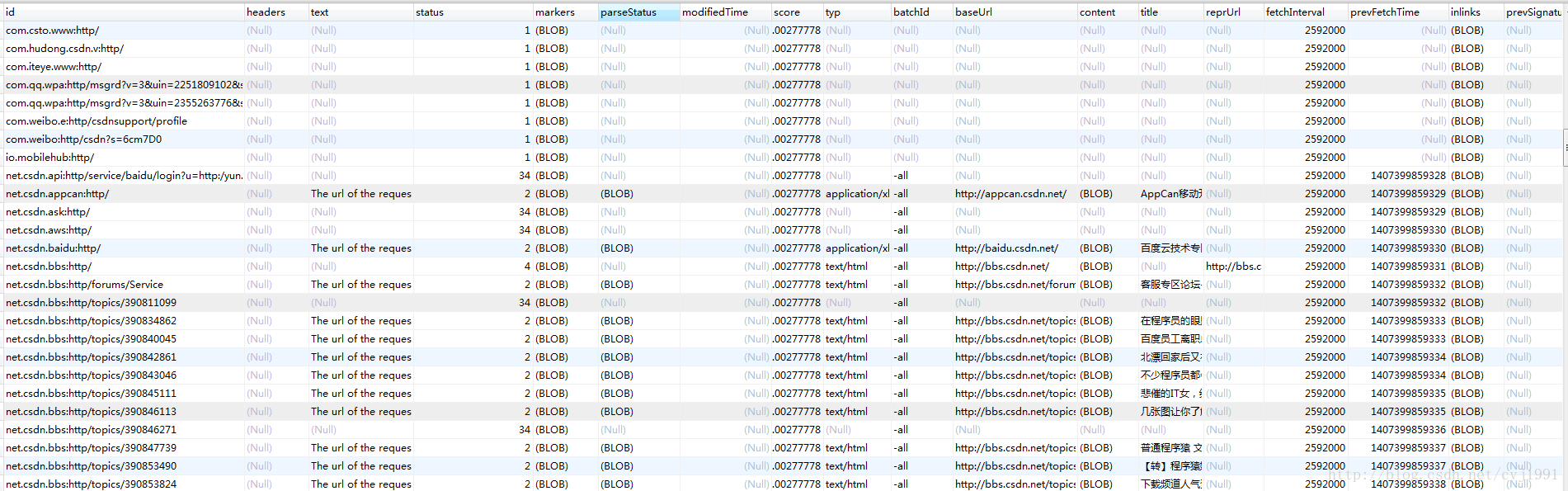Select the inlinks column header
The height and width of the screenshot is (491, 1568).
(x=1476, y=12)
